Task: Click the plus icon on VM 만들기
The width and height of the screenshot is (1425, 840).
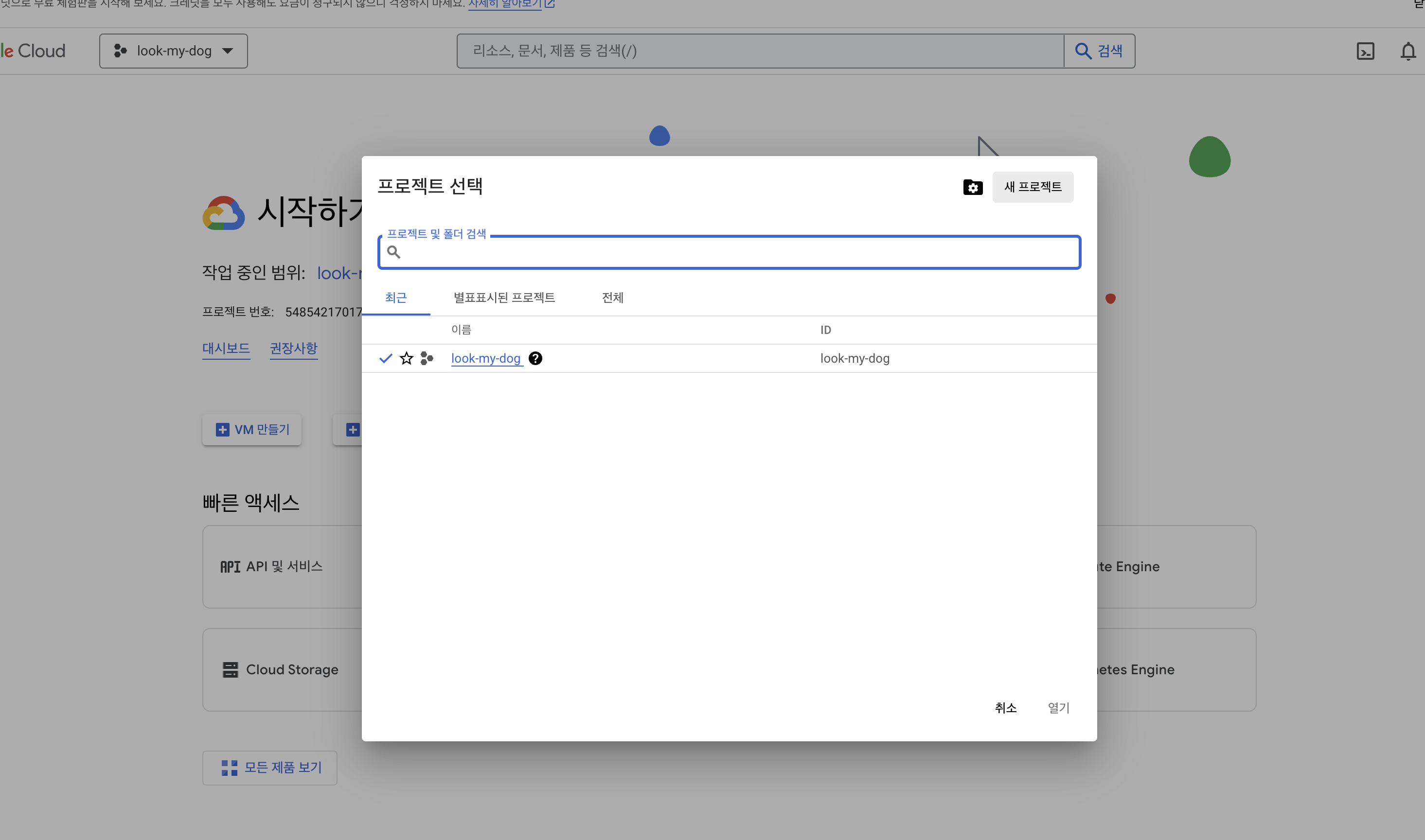Action: [222, 430]
